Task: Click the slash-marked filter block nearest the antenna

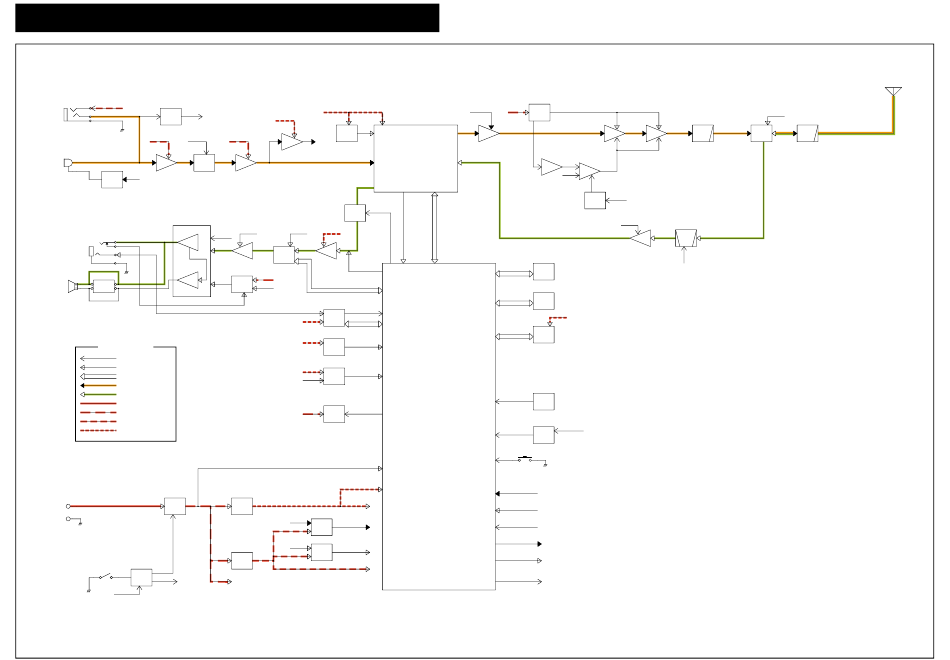Action: 808,133
